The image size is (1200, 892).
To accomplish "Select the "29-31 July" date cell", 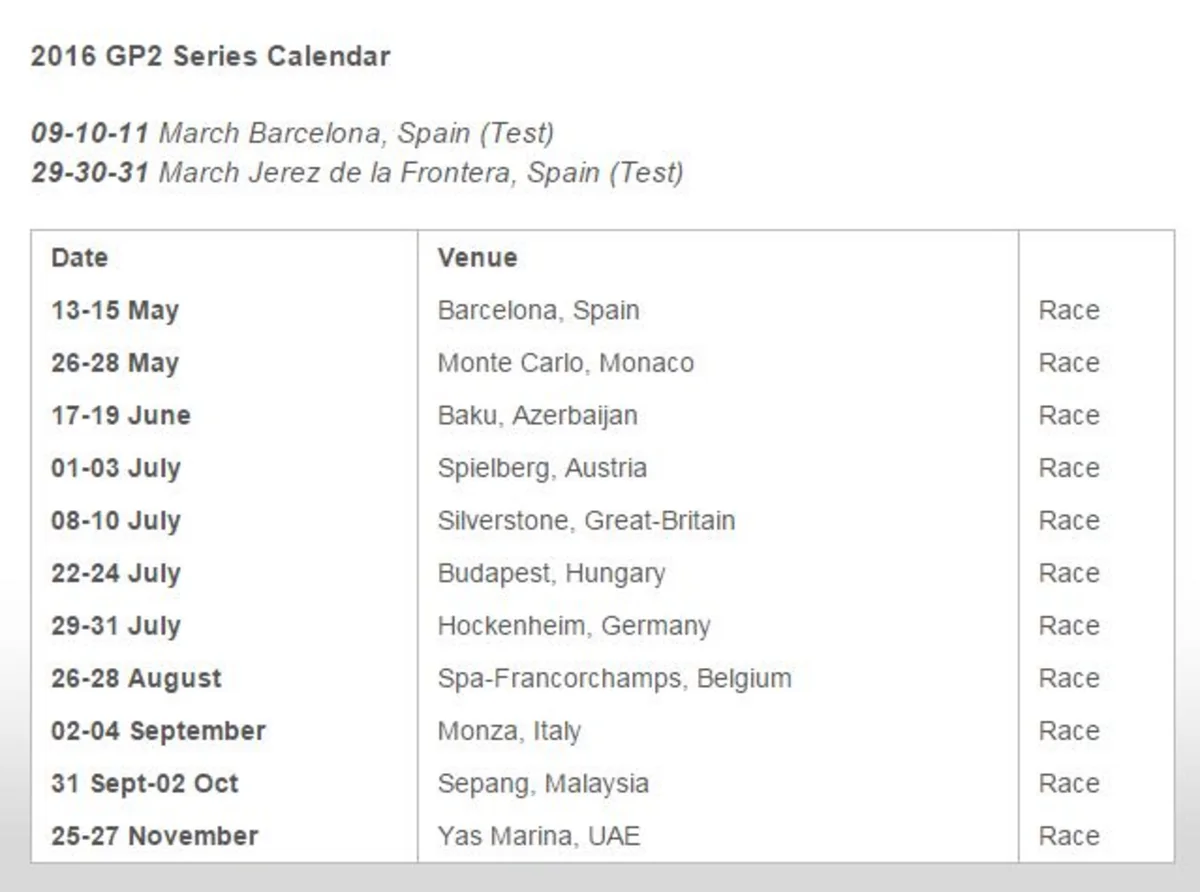I will coord(116,626).
